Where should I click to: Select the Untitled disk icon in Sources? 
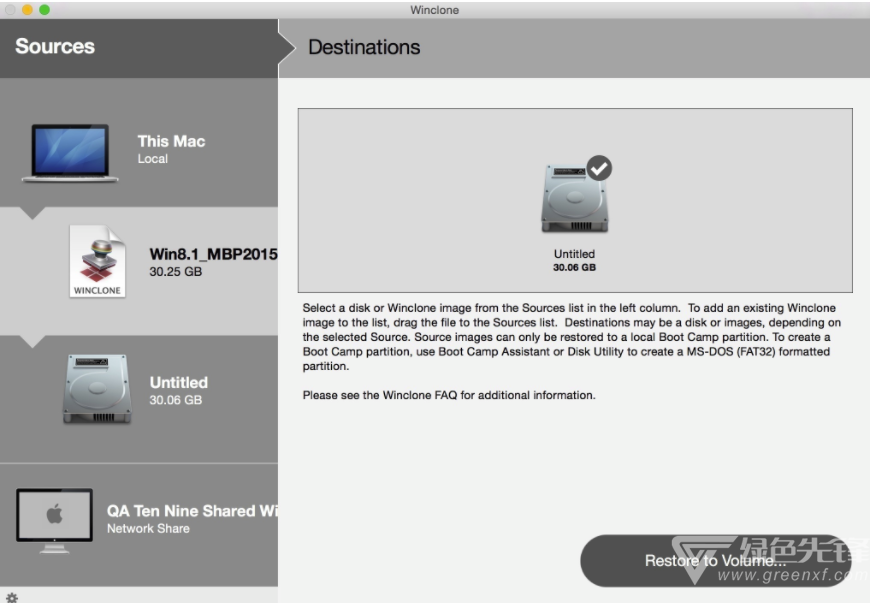pyautogui.click(x=97, y=389)
